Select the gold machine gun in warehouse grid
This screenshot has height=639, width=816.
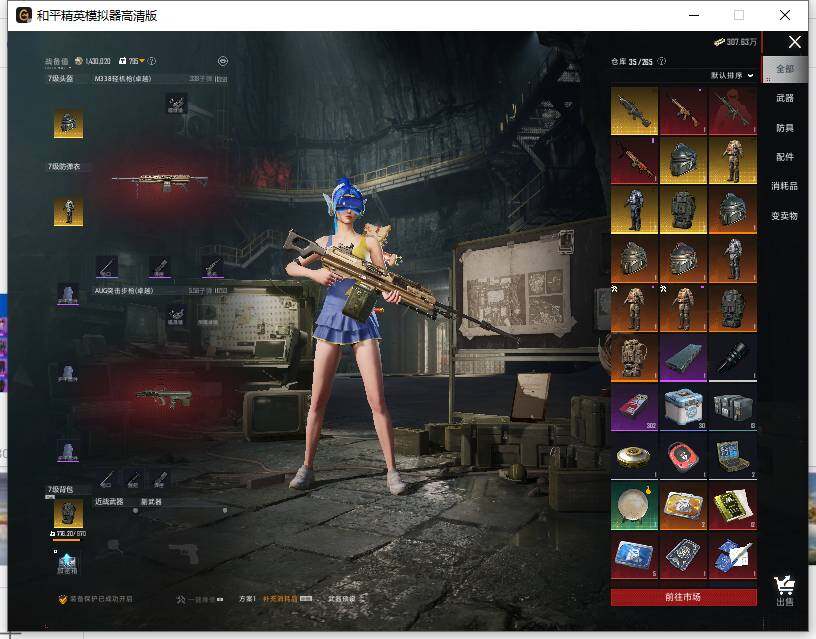[x=634, y=111]
